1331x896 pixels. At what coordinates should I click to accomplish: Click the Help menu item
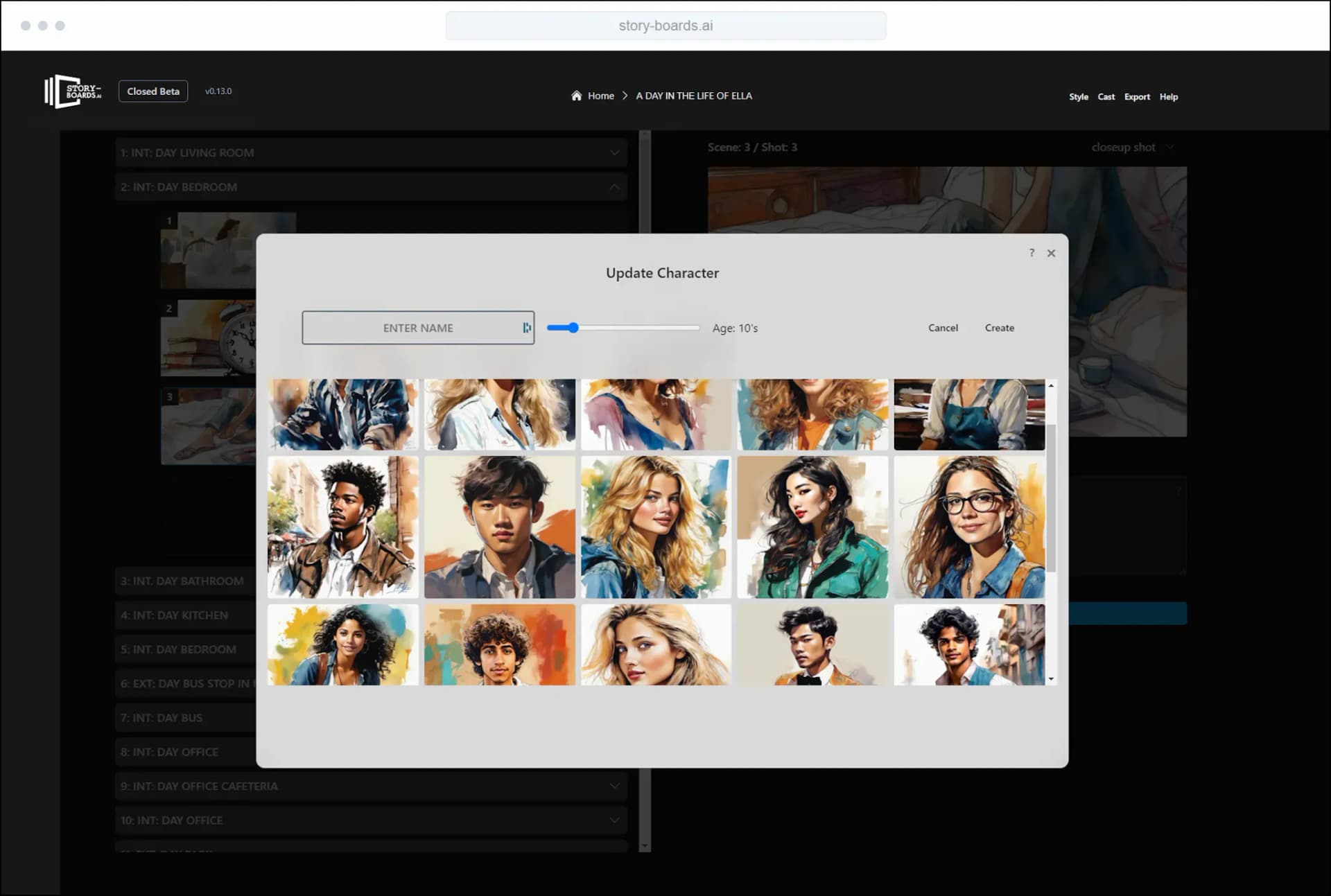[1168, 96]
